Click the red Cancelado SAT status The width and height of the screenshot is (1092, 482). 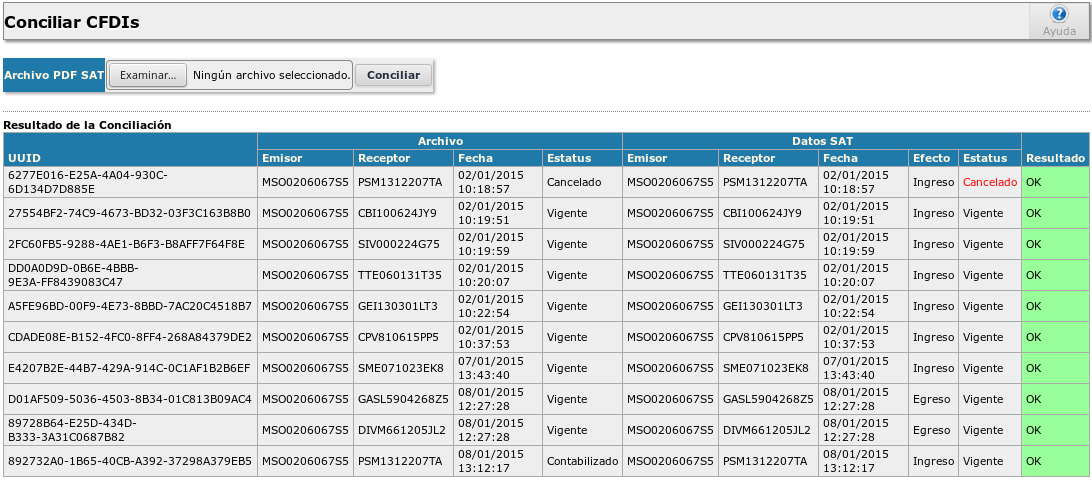(x=989, y=183)
